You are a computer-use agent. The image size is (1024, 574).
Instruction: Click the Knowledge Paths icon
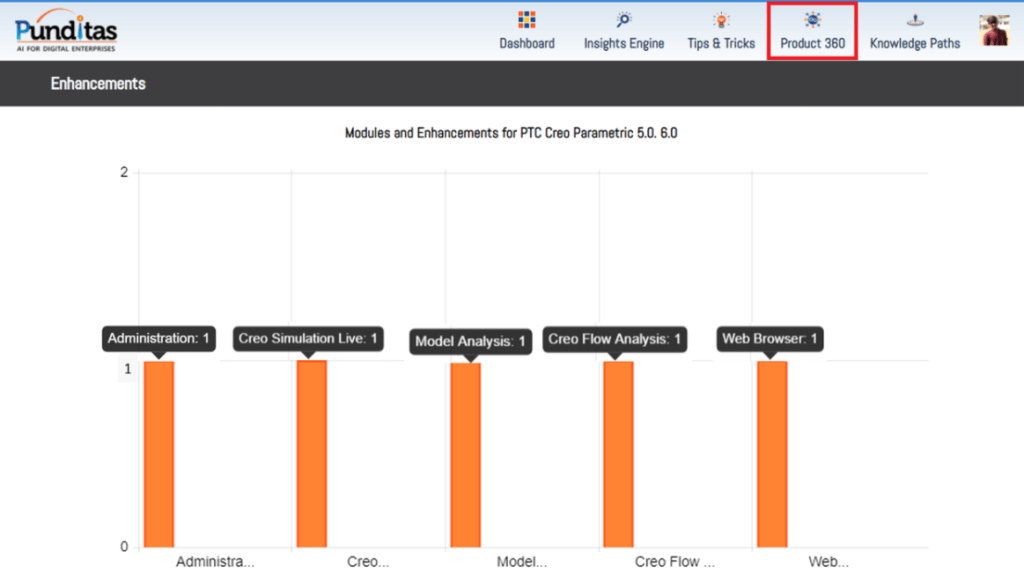(x=914, y=20)
